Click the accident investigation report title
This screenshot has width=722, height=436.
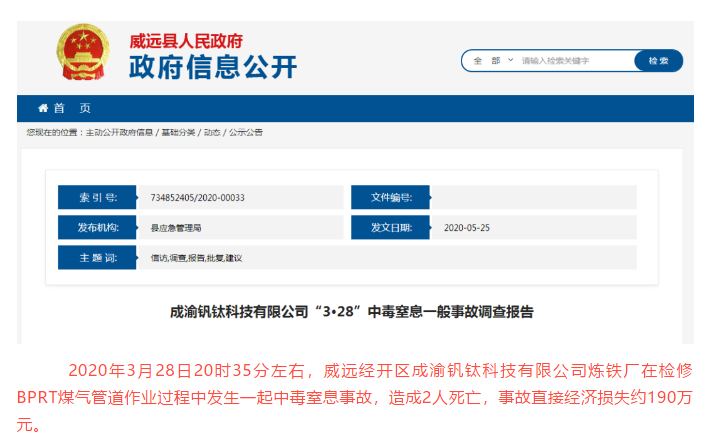point(352,311)
